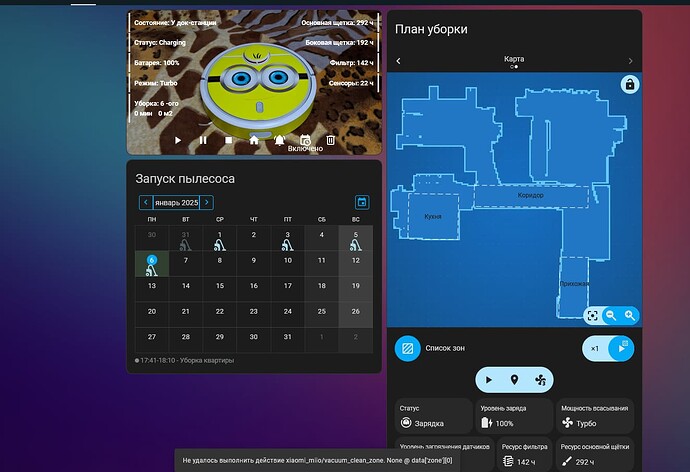
Task: Click the Батарея: 100% label
Action: coord(157,63)
